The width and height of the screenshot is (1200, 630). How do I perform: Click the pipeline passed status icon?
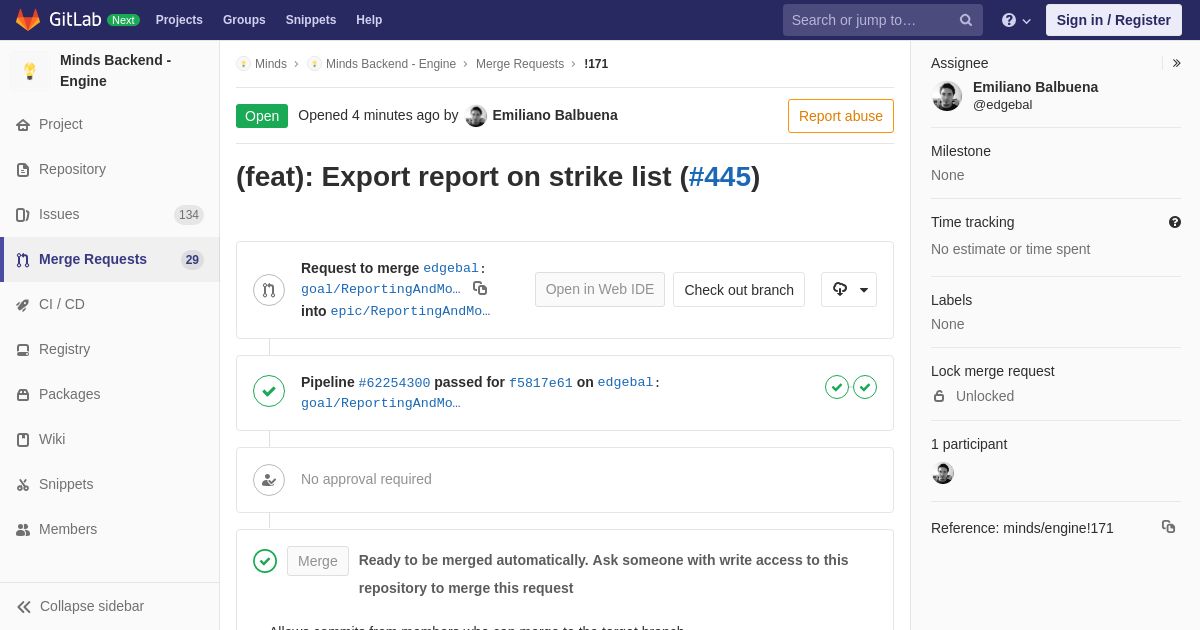pos(269,391)
